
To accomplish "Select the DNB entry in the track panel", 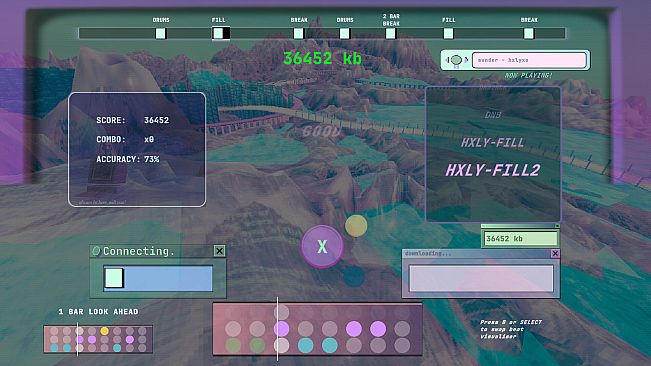I will pyautogui.click(x=493, y=115).
